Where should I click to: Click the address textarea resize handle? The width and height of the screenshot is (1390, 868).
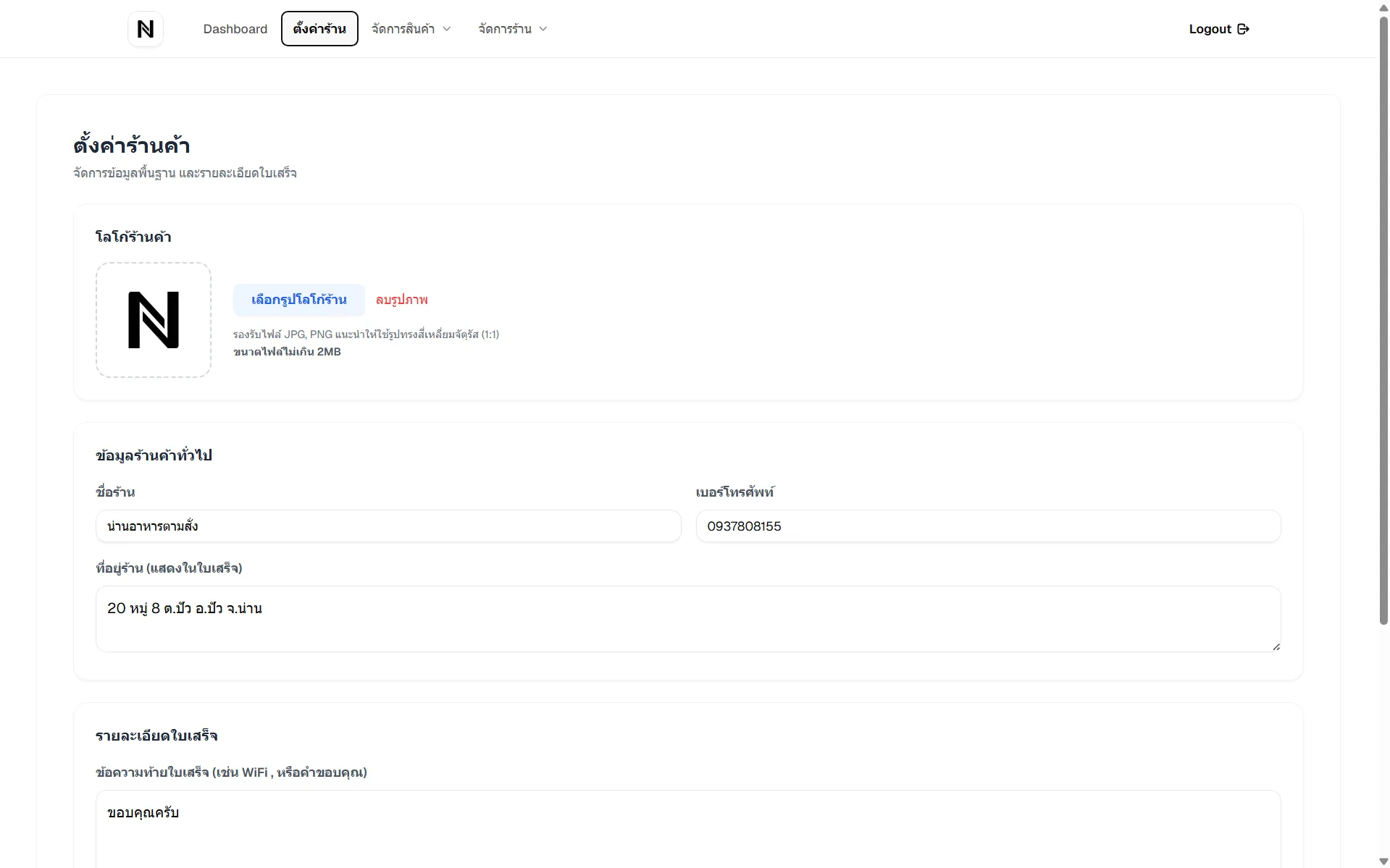(x=1276, y=646)
